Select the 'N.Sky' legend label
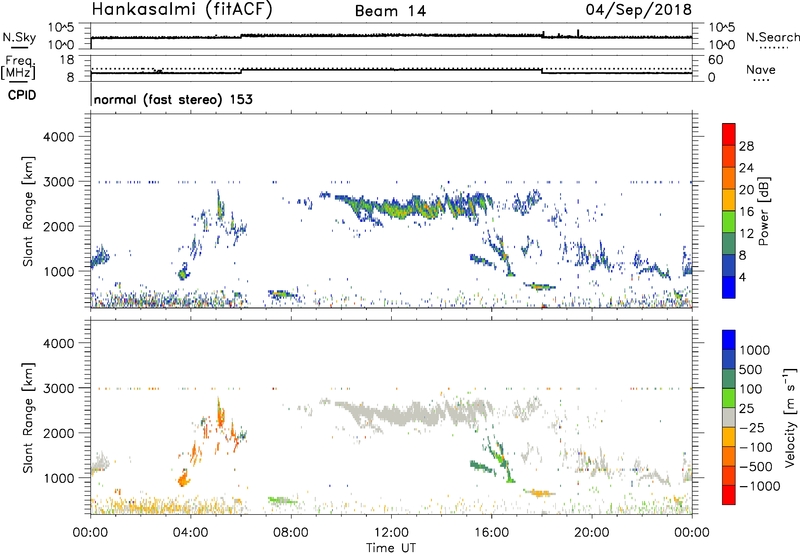This screenshot has width=800, height=554. tap(19, 37)
